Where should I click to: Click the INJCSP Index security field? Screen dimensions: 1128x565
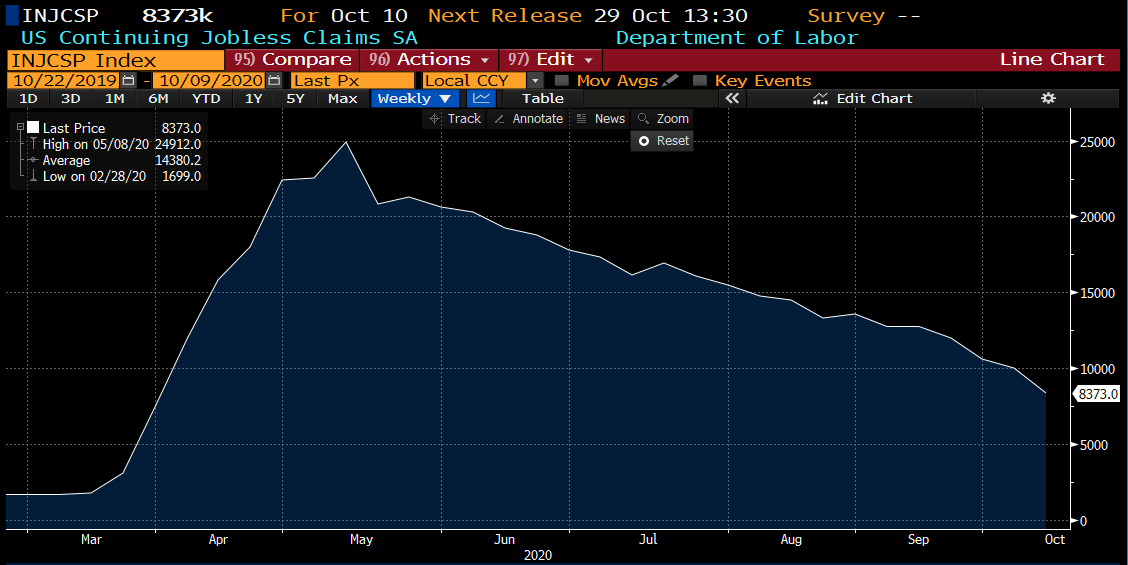pos(115,60)
